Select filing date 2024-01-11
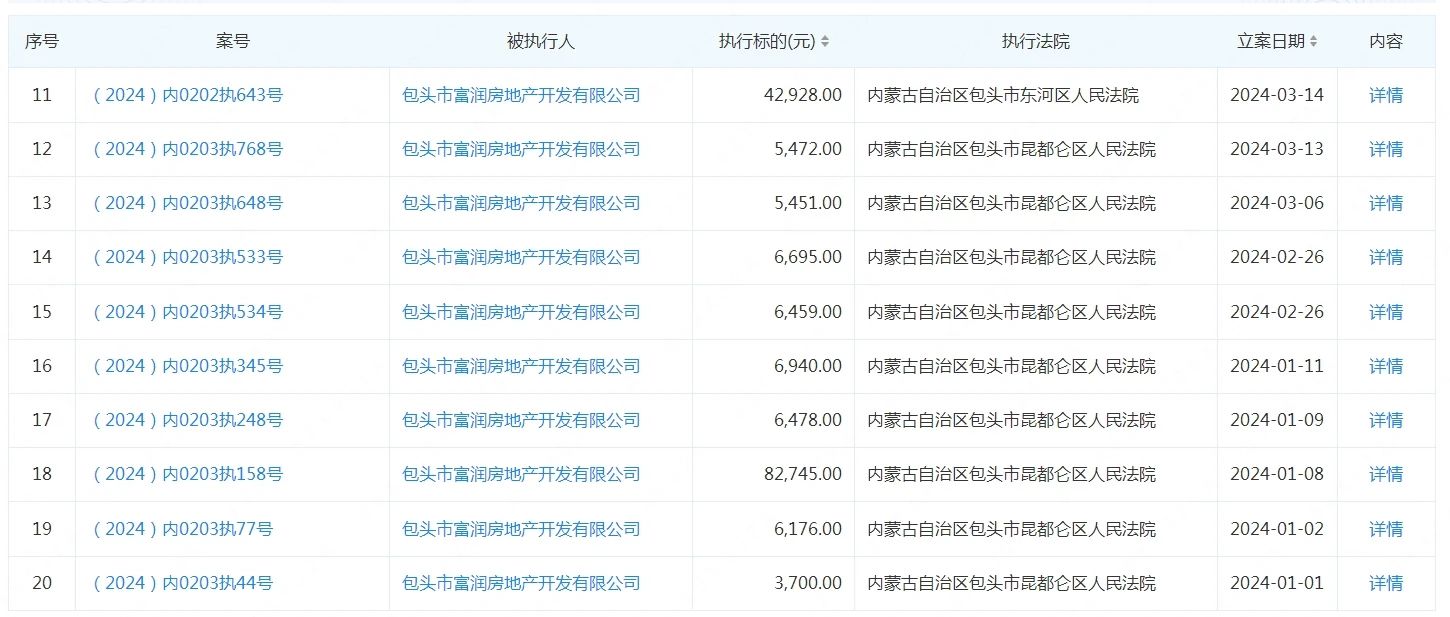1450x617 pixels. tap(1277, 366)
